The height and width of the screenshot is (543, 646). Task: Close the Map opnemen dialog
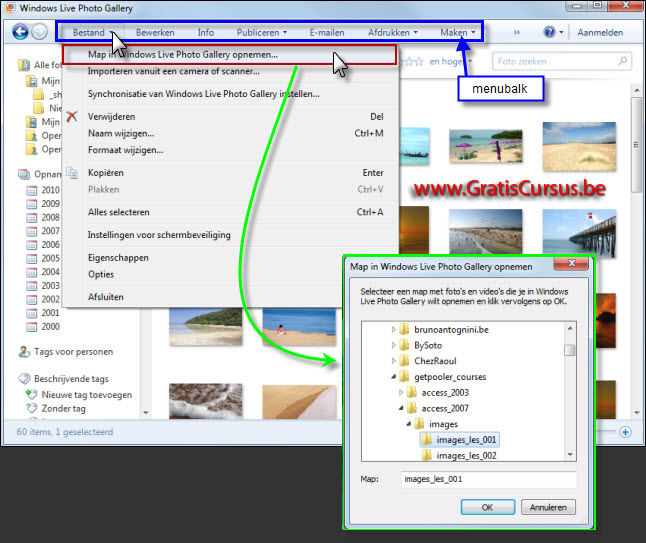(571, 264)
